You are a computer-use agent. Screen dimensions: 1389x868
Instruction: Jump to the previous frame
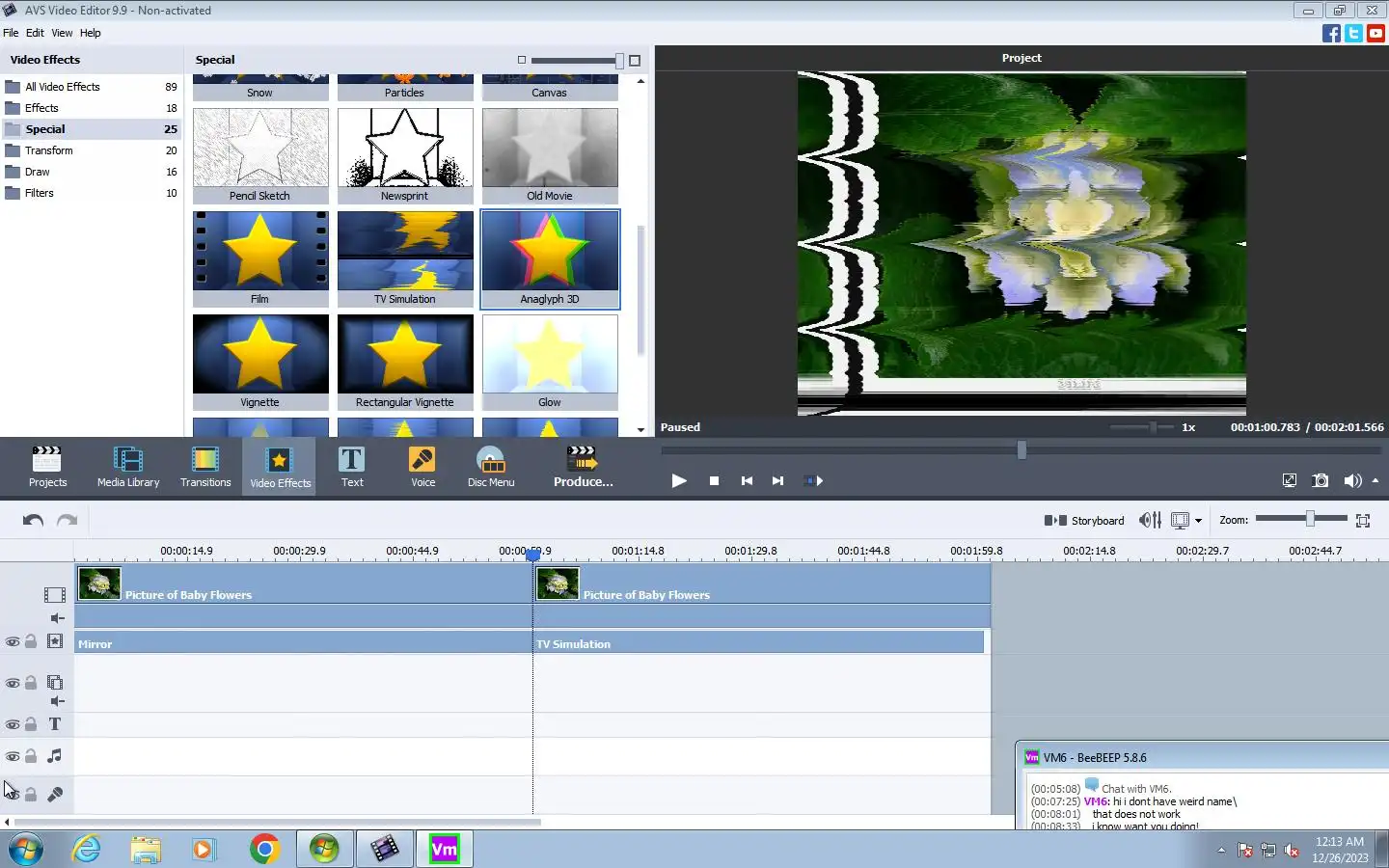(747, 480)
